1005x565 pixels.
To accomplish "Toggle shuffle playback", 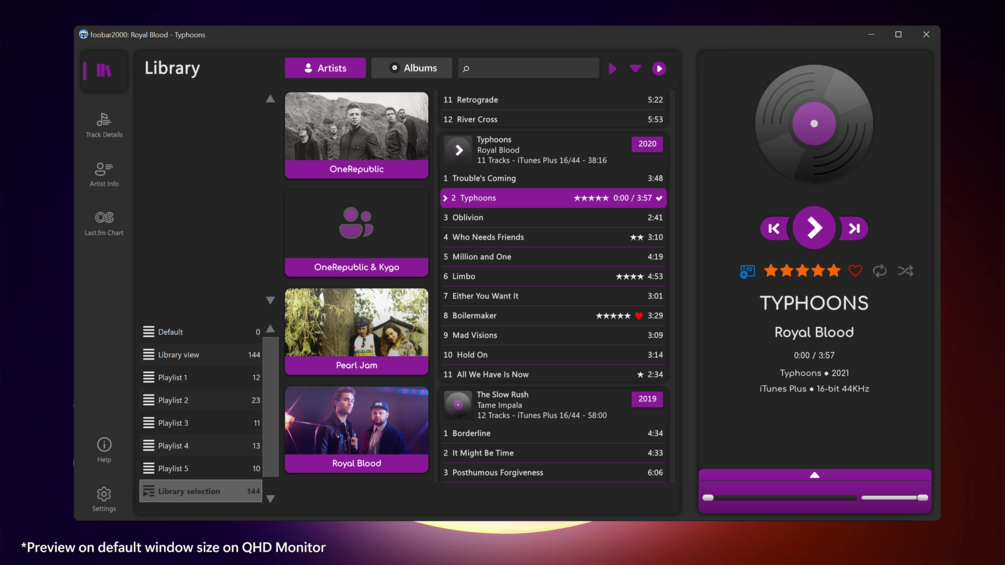I will [x=905, y=270].
